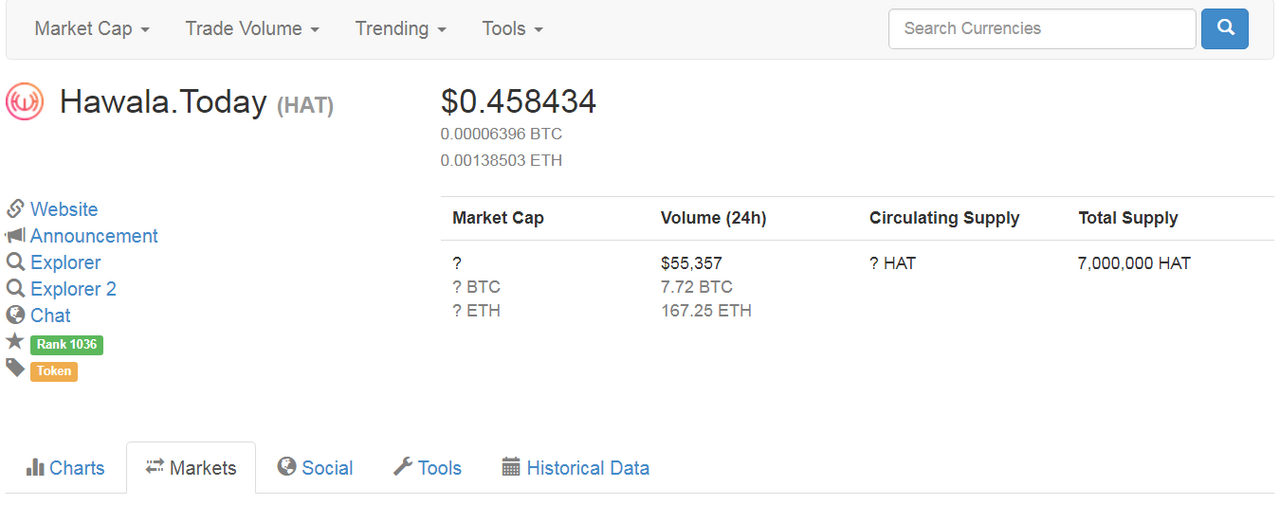Focus the Search Currencies input field
Viewport: 1280px width, 505px height.
(x=1042, y=28)
